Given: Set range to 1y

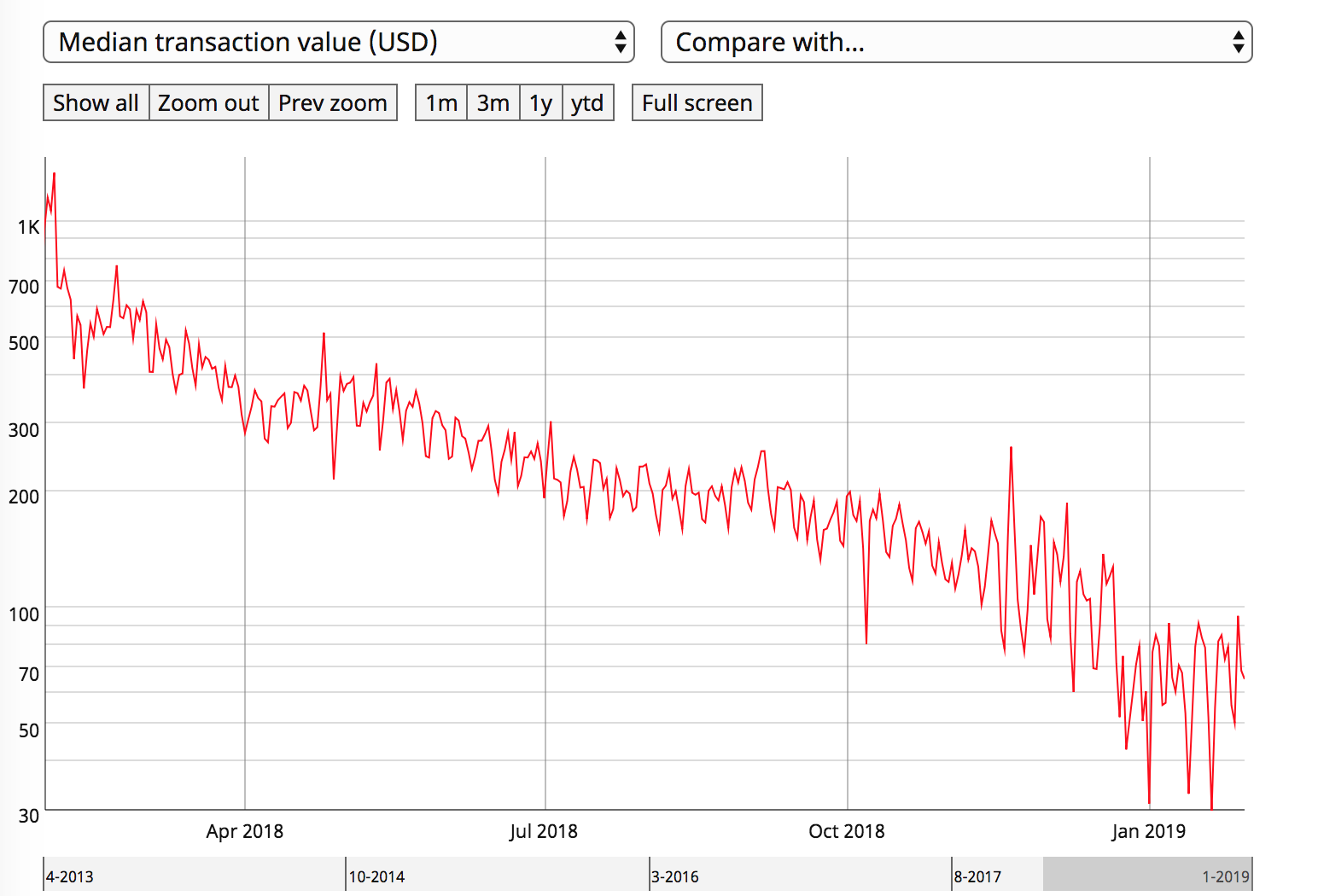Looking at the screenshot, I should tap(541, 102).
